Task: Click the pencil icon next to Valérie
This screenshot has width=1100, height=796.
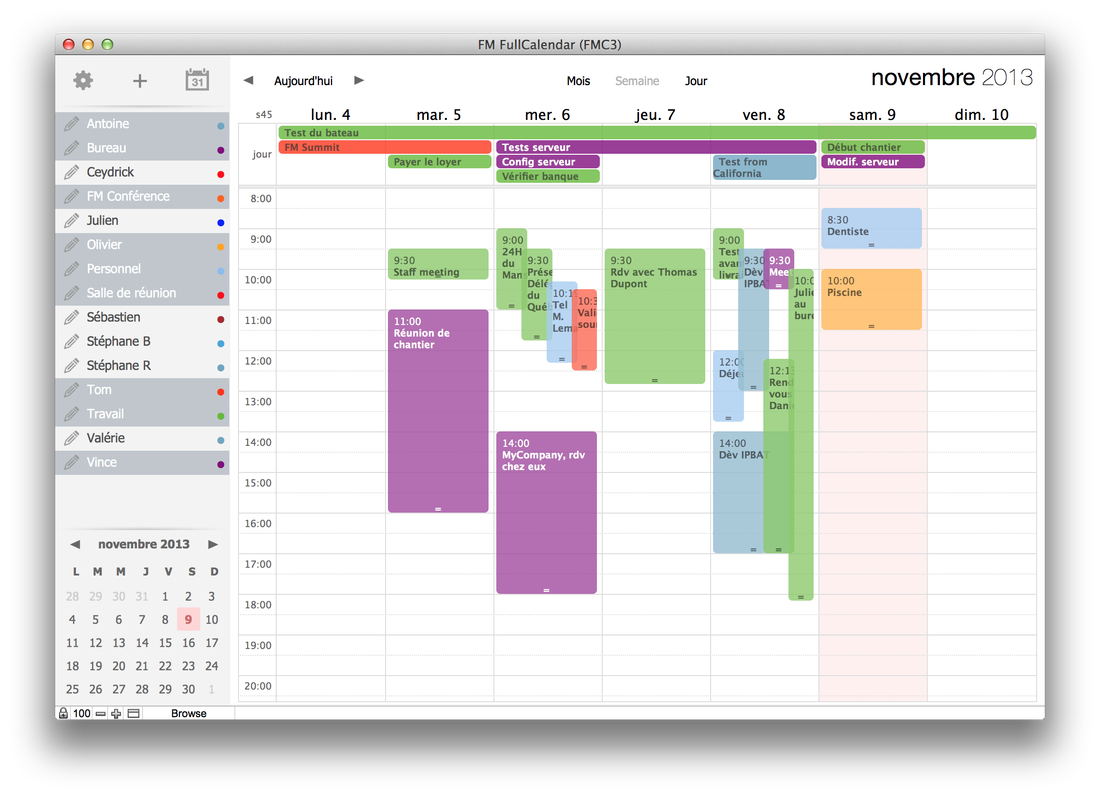Action: coord(71,438)
